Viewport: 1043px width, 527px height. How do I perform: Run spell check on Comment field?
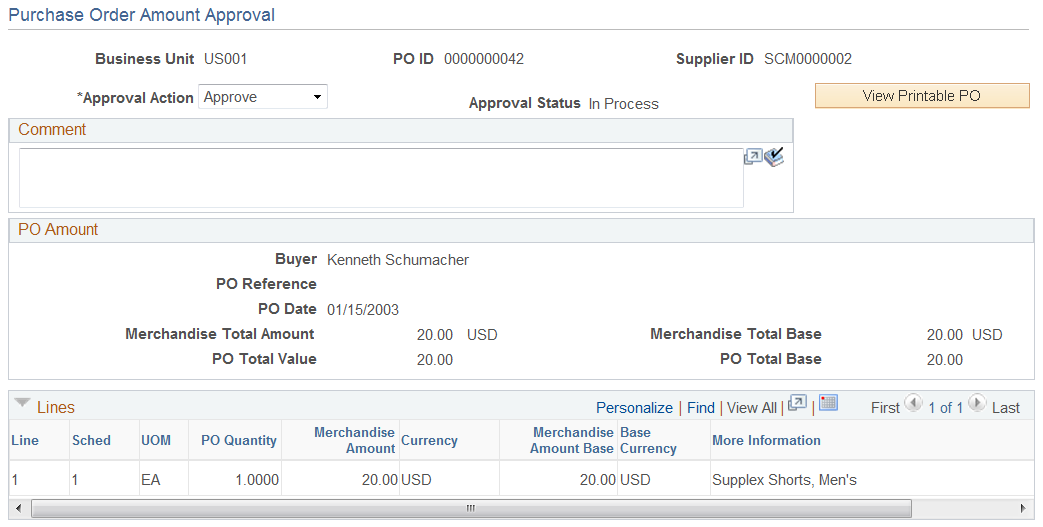774,157
